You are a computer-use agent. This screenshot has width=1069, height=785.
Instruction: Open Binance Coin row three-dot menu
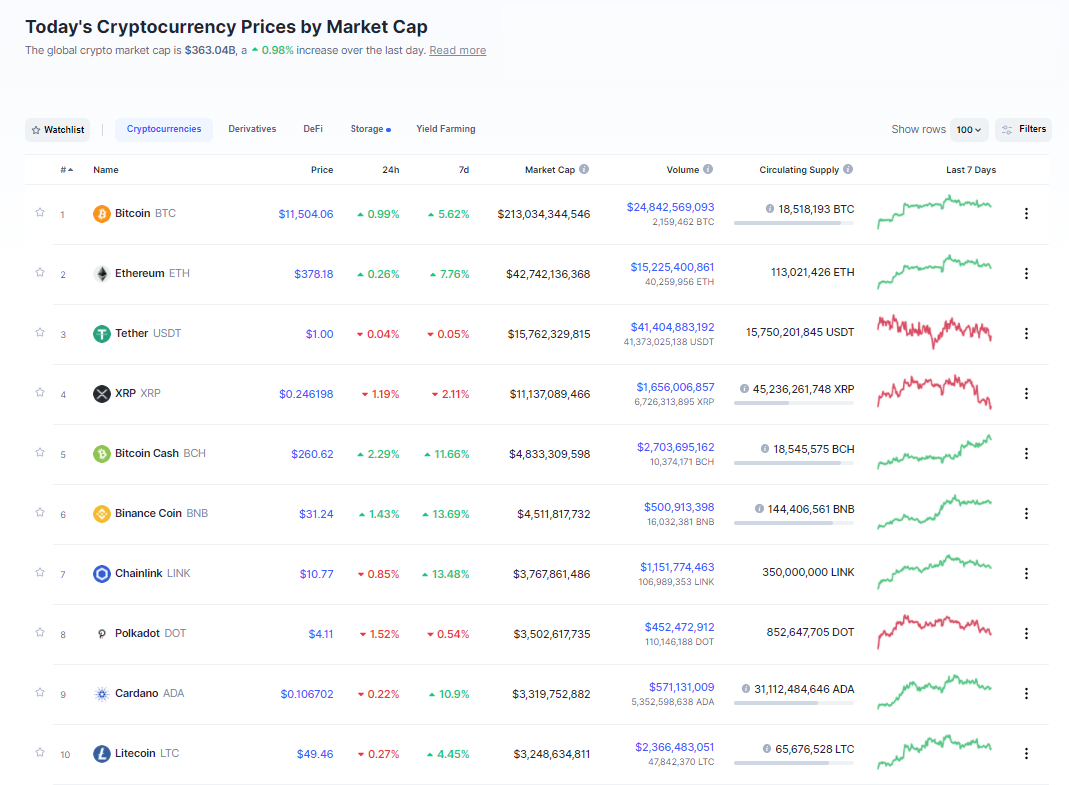tap(1026, 514)
